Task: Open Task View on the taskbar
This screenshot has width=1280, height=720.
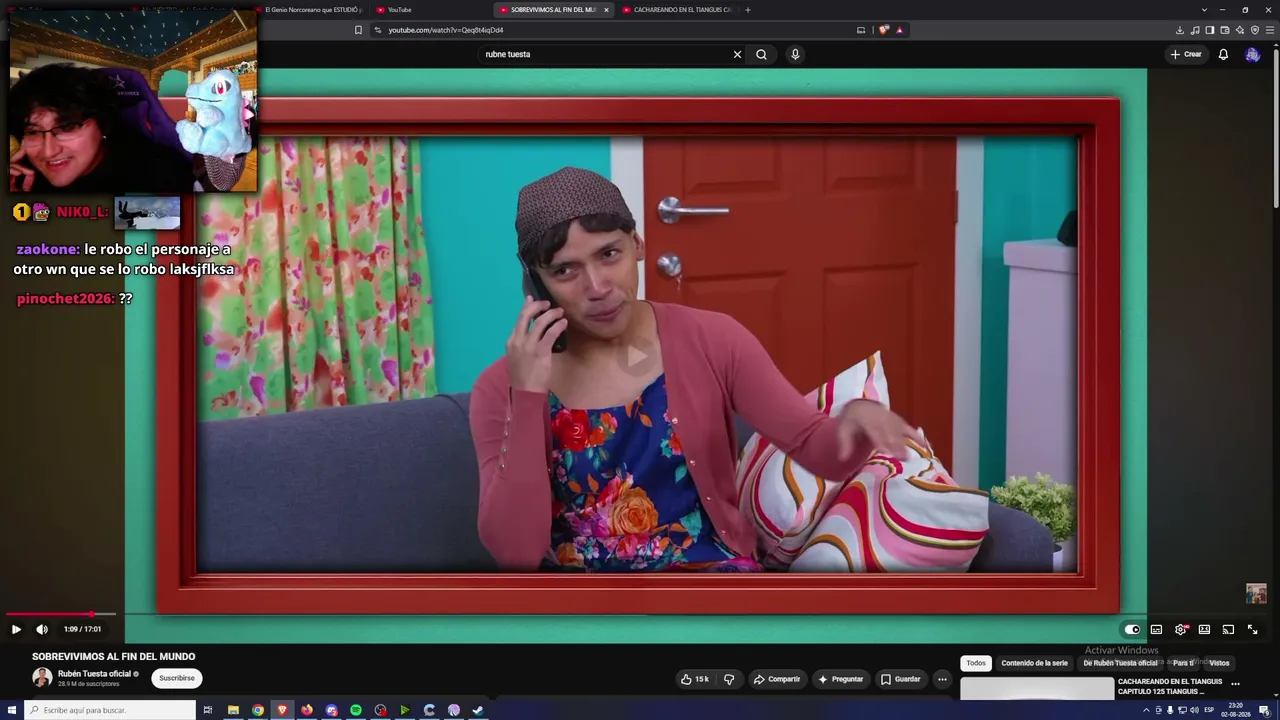Action: click(x=208, y=710)
